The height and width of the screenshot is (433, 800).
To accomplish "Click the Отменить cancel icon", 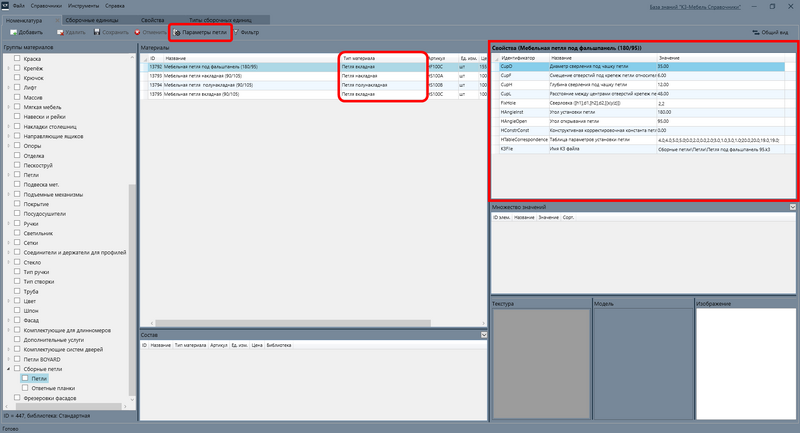I will pos(137,32).
